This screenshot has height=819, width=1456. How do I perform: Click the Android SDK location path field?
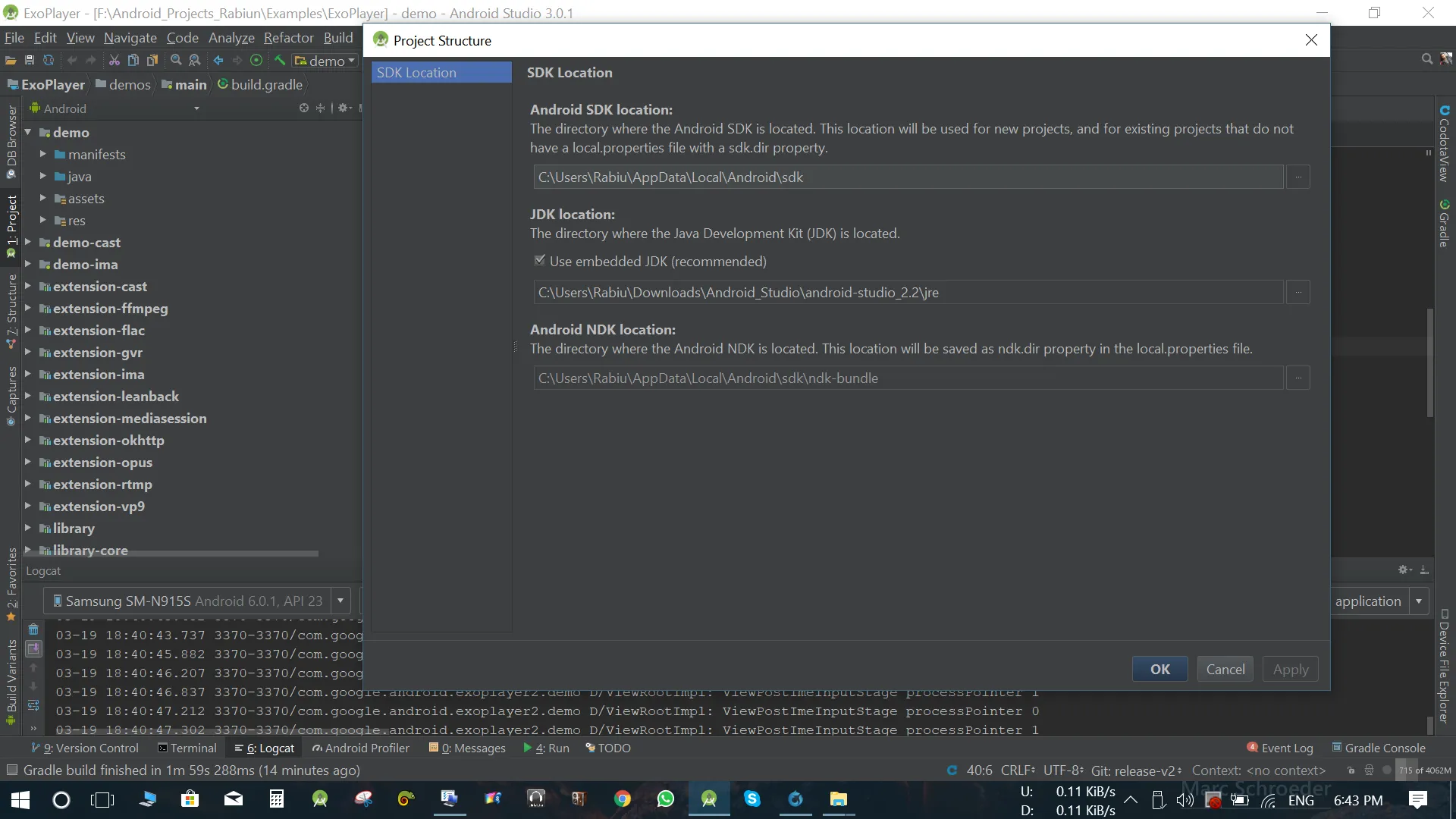point(907,177)
